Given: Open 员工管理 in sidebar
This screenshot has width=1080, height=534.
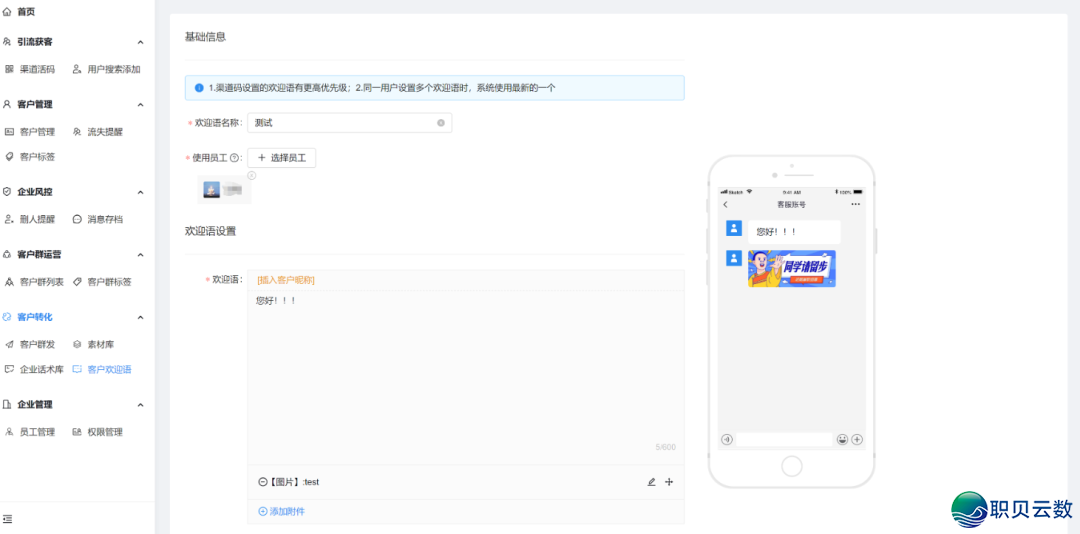Looking at the screenshot, I should 30,432.
